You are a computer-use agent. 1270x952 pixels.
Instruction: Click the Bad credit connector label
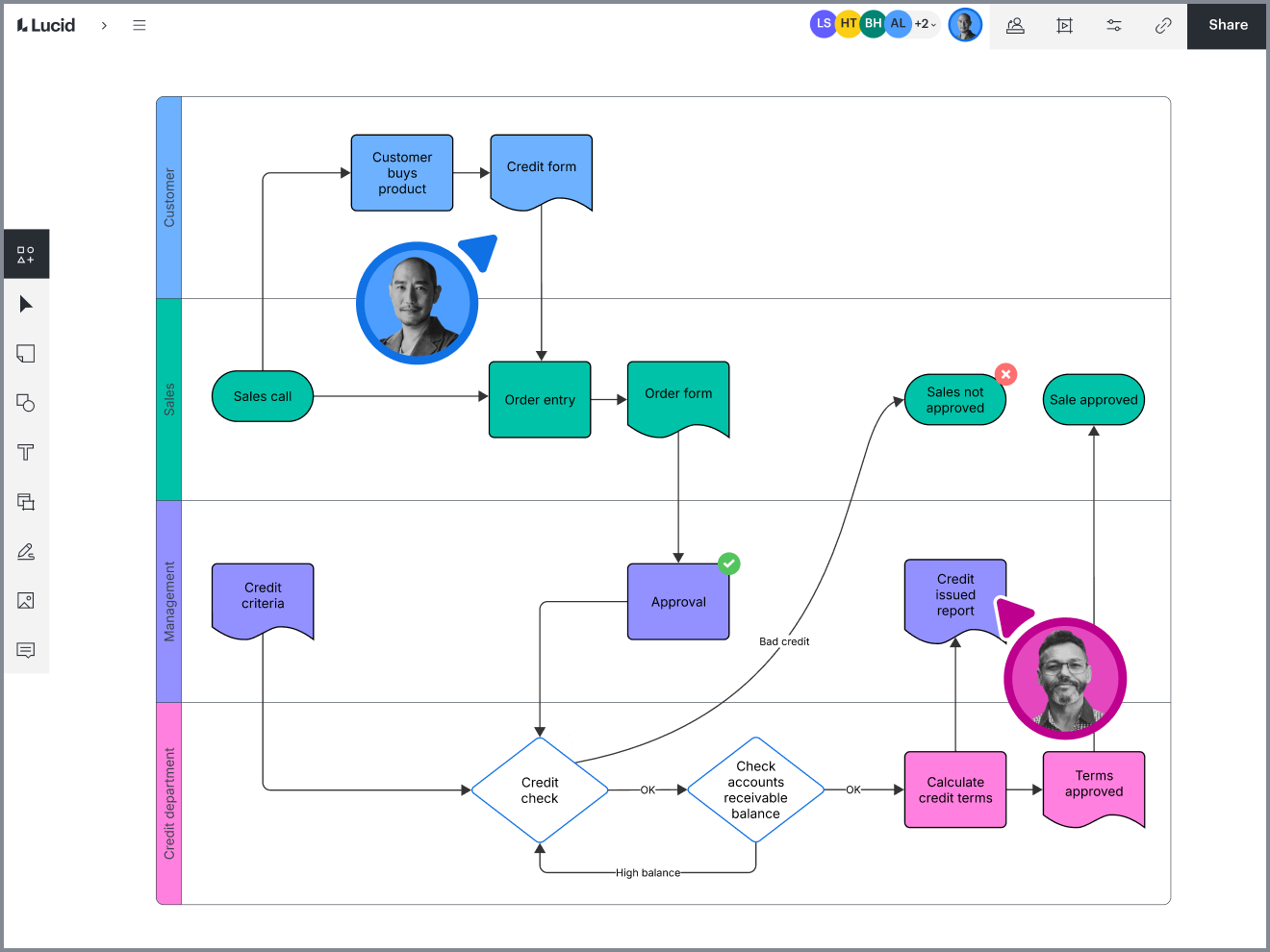[x=784, y=641]
